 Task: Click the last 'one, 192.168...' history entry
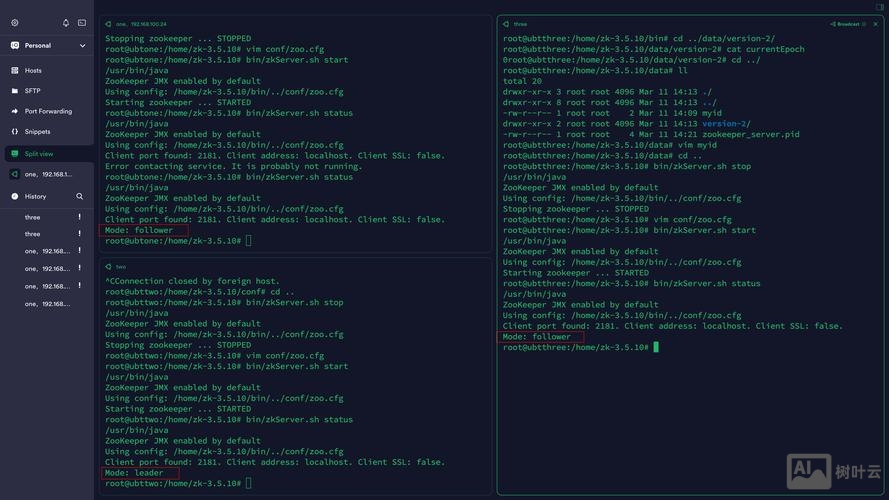(47, 303)
